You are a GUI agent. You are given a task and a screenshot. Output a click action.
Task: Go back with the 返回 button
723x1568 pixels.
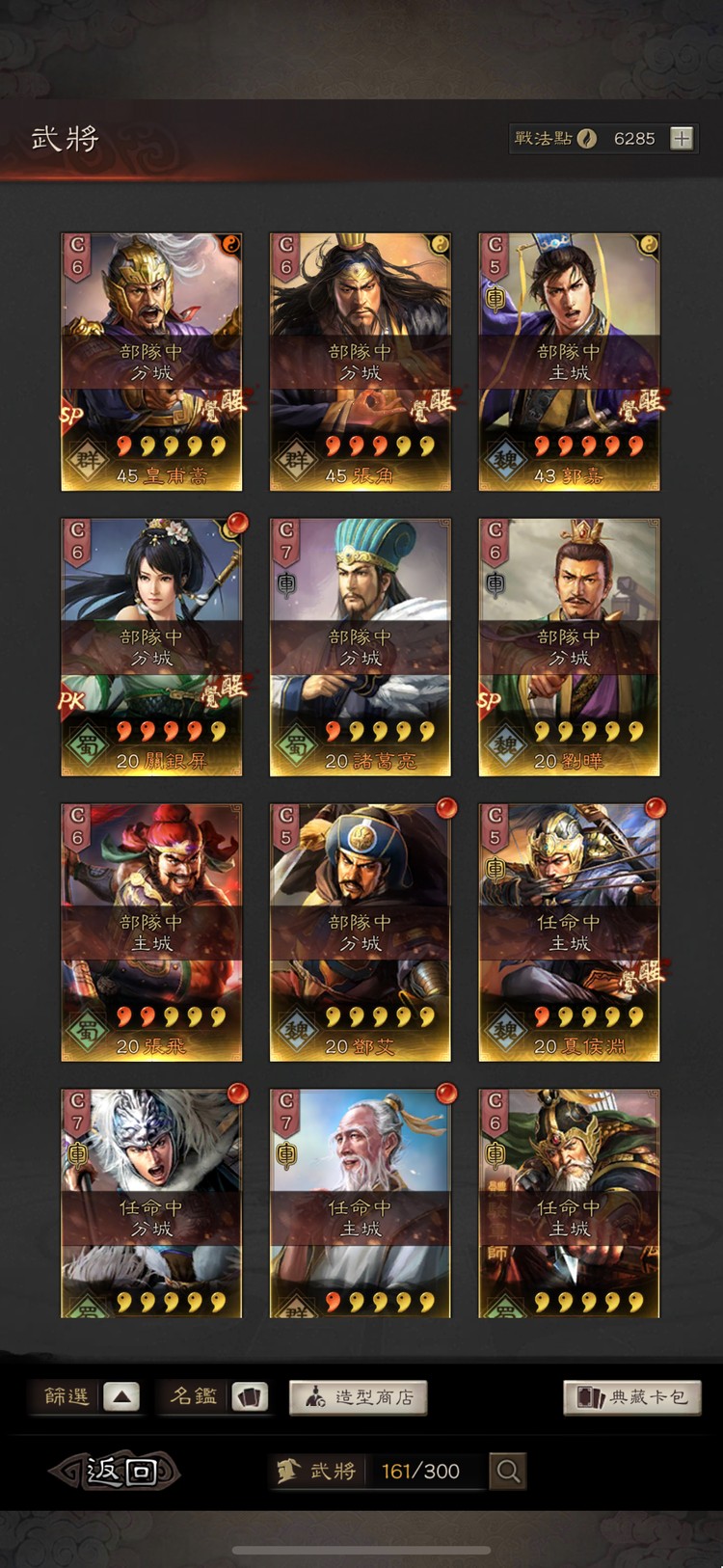pos(115,1471)
